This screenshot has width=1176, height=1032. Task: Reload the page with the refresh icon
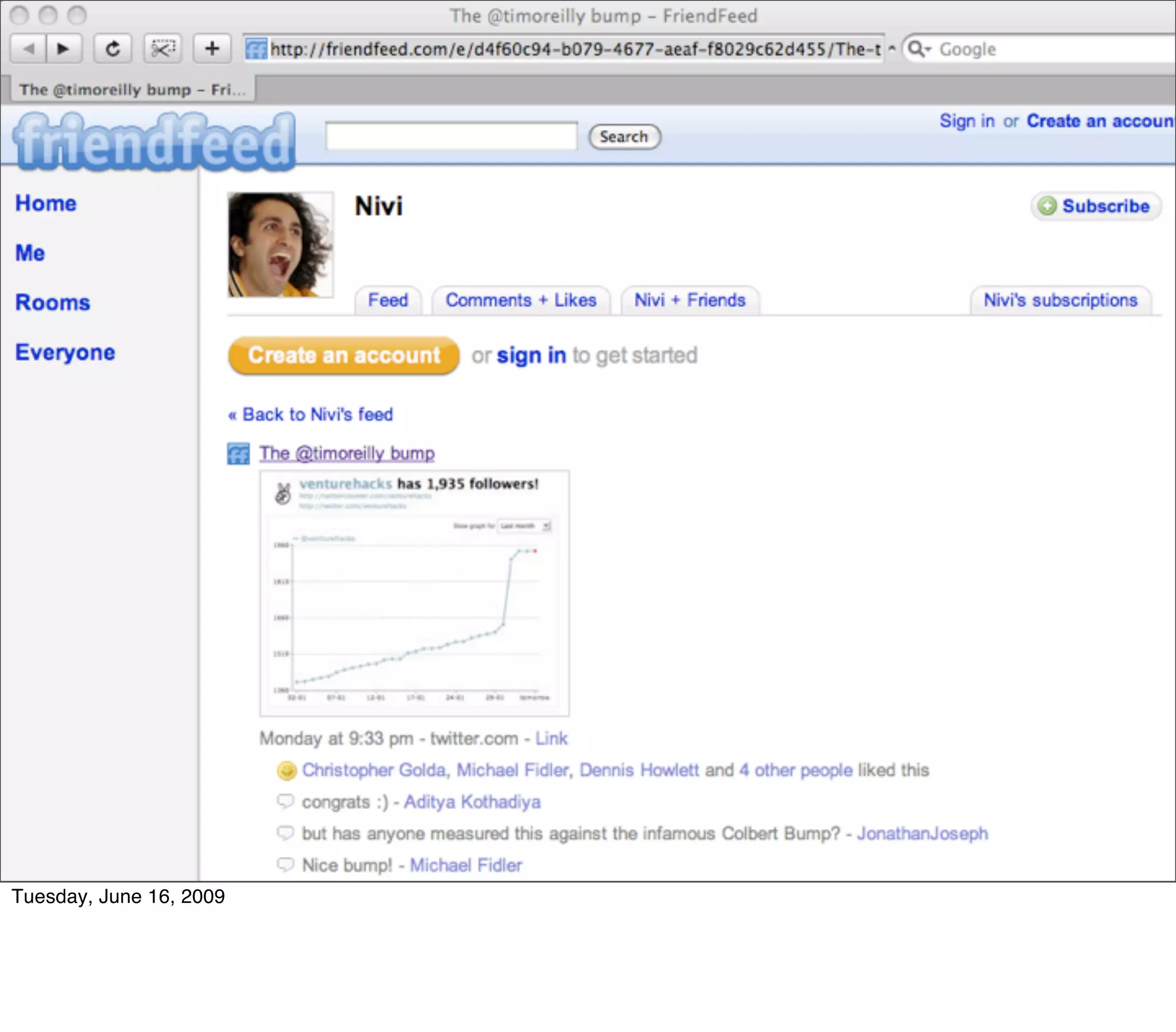(x=113, y=48)
